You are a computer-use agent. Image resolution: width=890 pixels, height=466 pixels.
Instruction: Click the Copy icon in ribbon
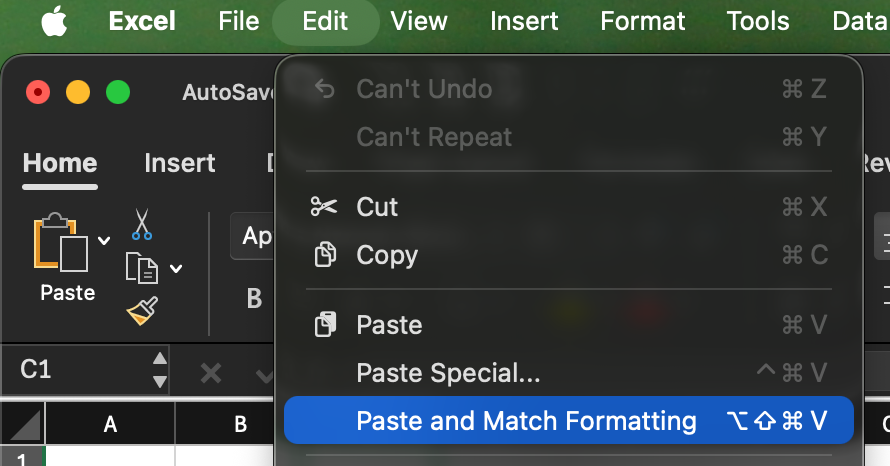(141, 267)
